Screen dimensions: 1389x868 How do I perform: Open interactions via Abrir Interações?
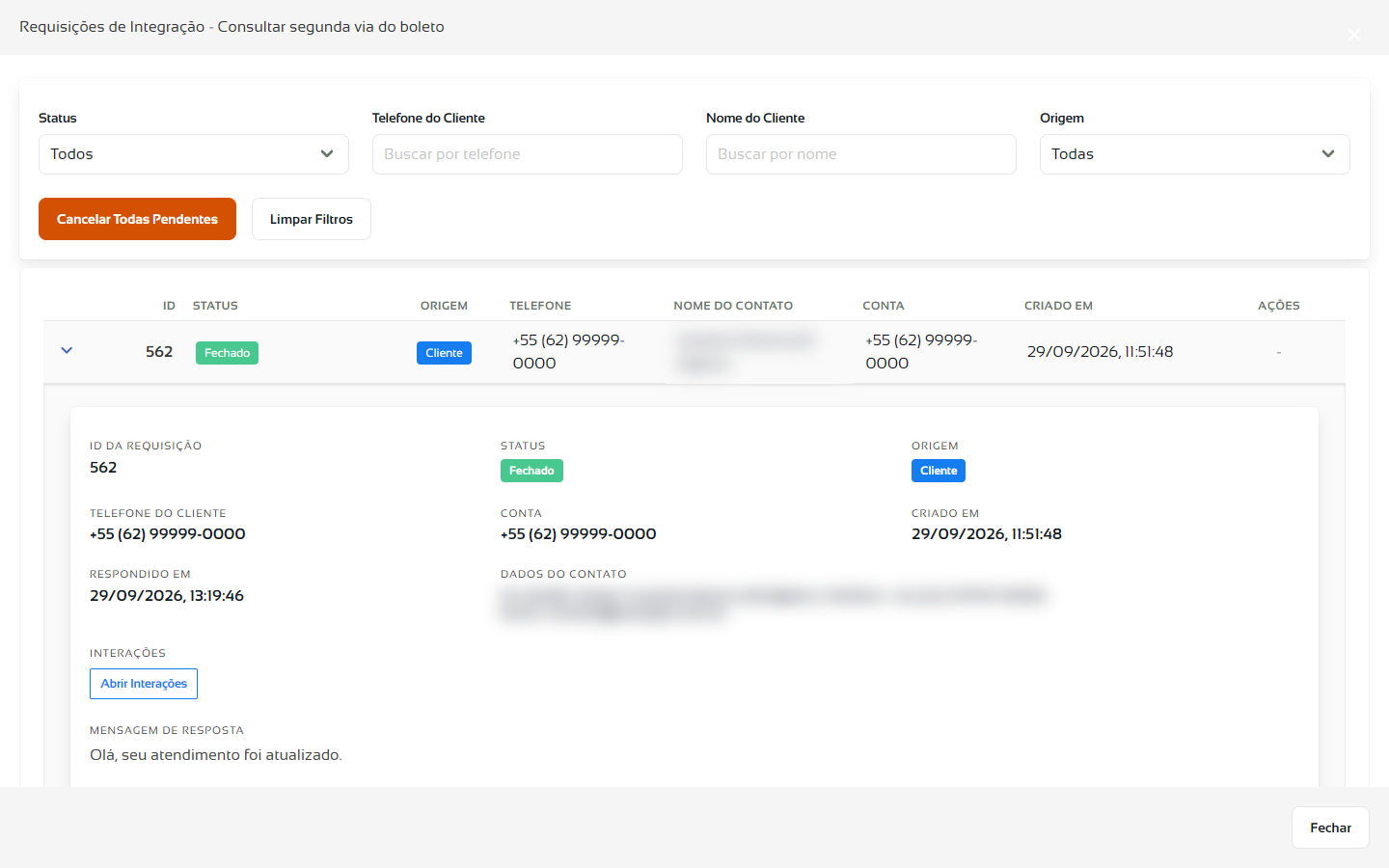tap(144, 684)
